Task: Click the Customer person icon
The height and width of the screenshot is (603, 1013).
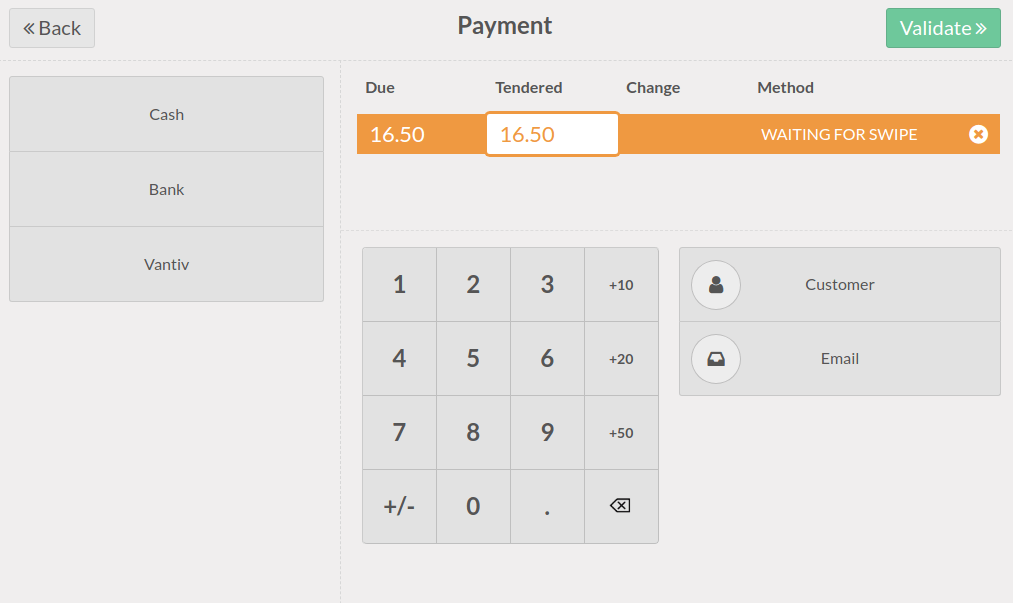Action: 716,285
